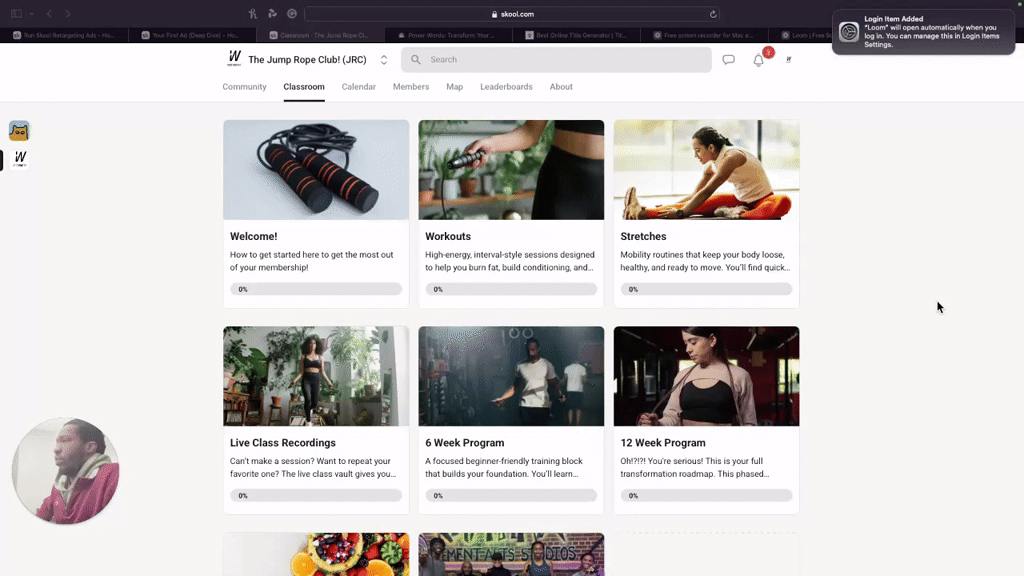Click the third Safari toolbar extension icon

[292, 14]
